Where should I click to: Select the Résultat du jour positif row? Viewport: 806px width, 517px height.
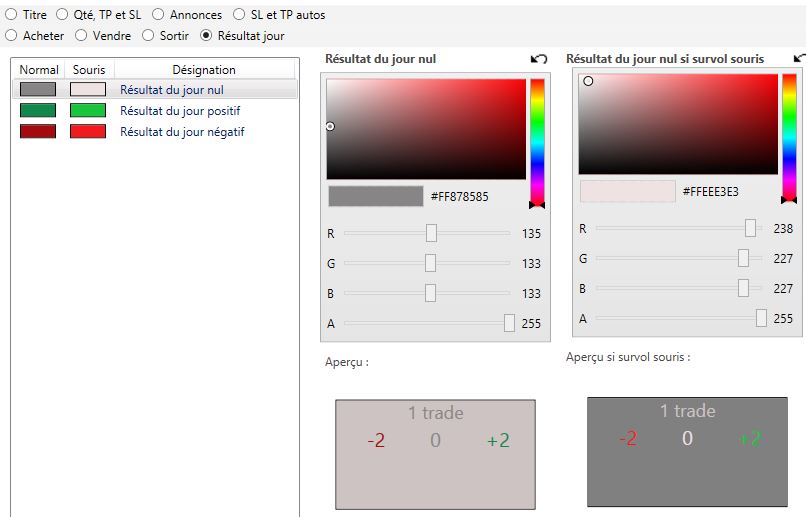(180, 110)
